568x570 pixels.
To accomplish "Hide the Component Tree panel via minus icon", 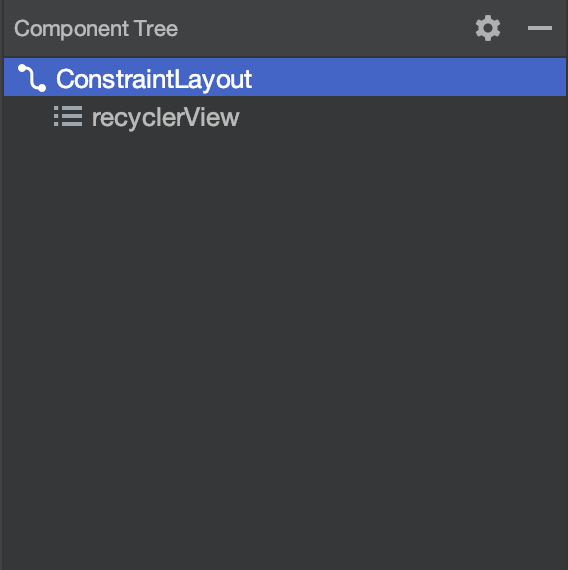I will [x=540, y=28].
